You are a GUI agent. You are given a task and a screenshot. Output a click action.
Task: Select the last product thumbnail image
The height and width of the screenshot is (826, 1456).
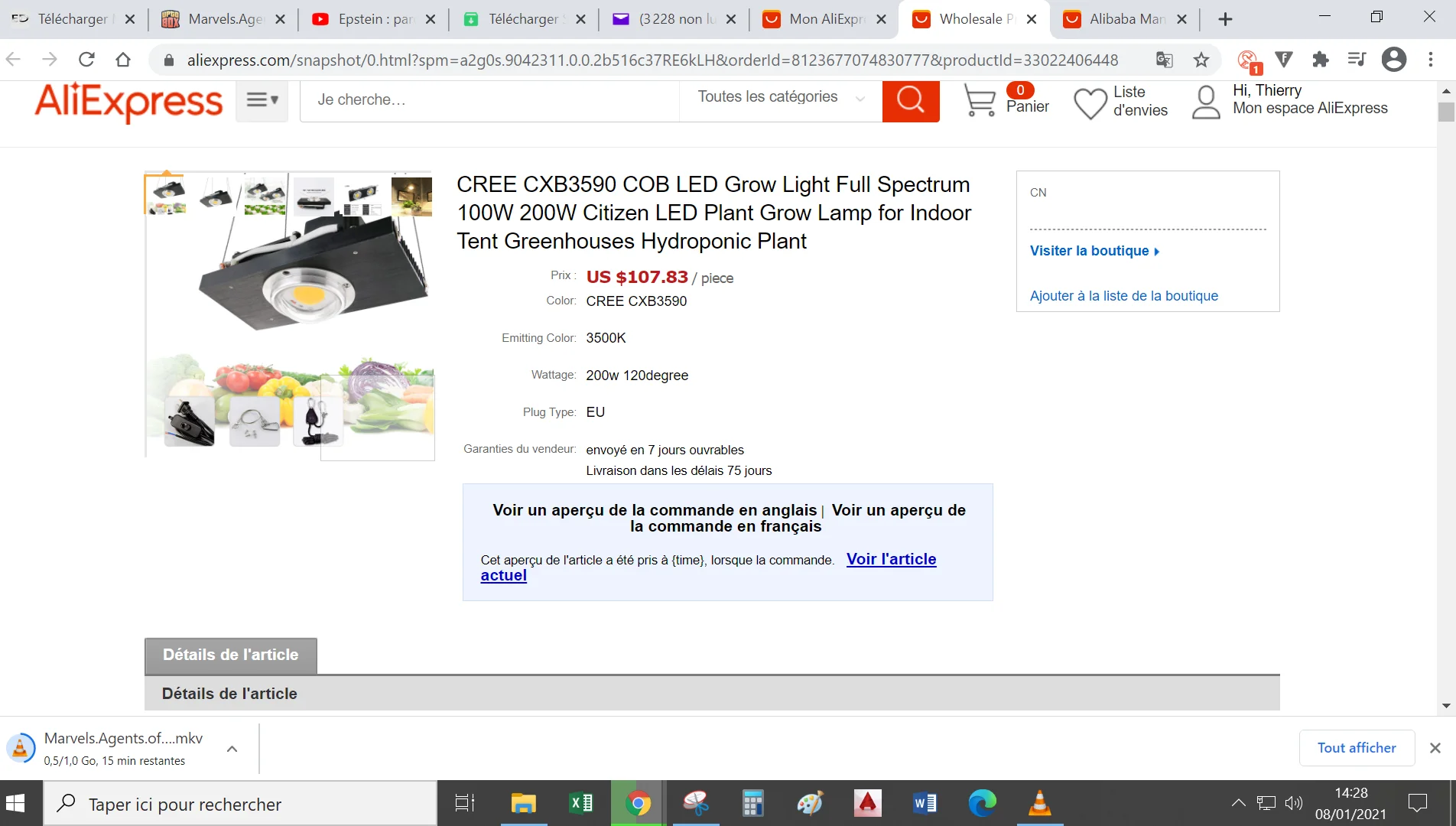click(x=411, y=196)
